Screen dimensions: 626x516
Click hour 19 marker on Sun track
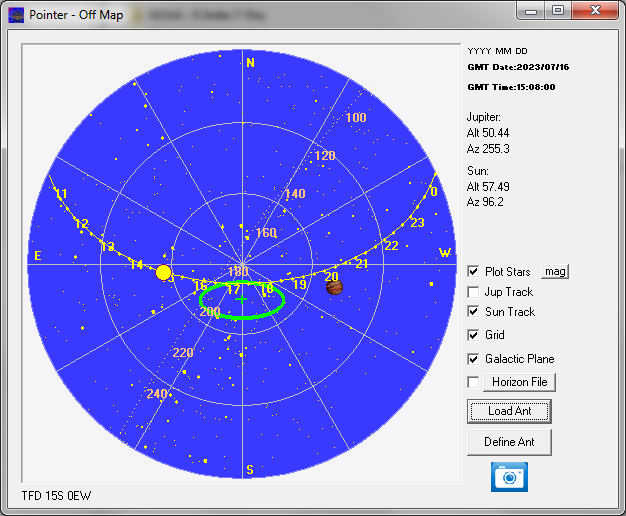click(x=299, y=284)
